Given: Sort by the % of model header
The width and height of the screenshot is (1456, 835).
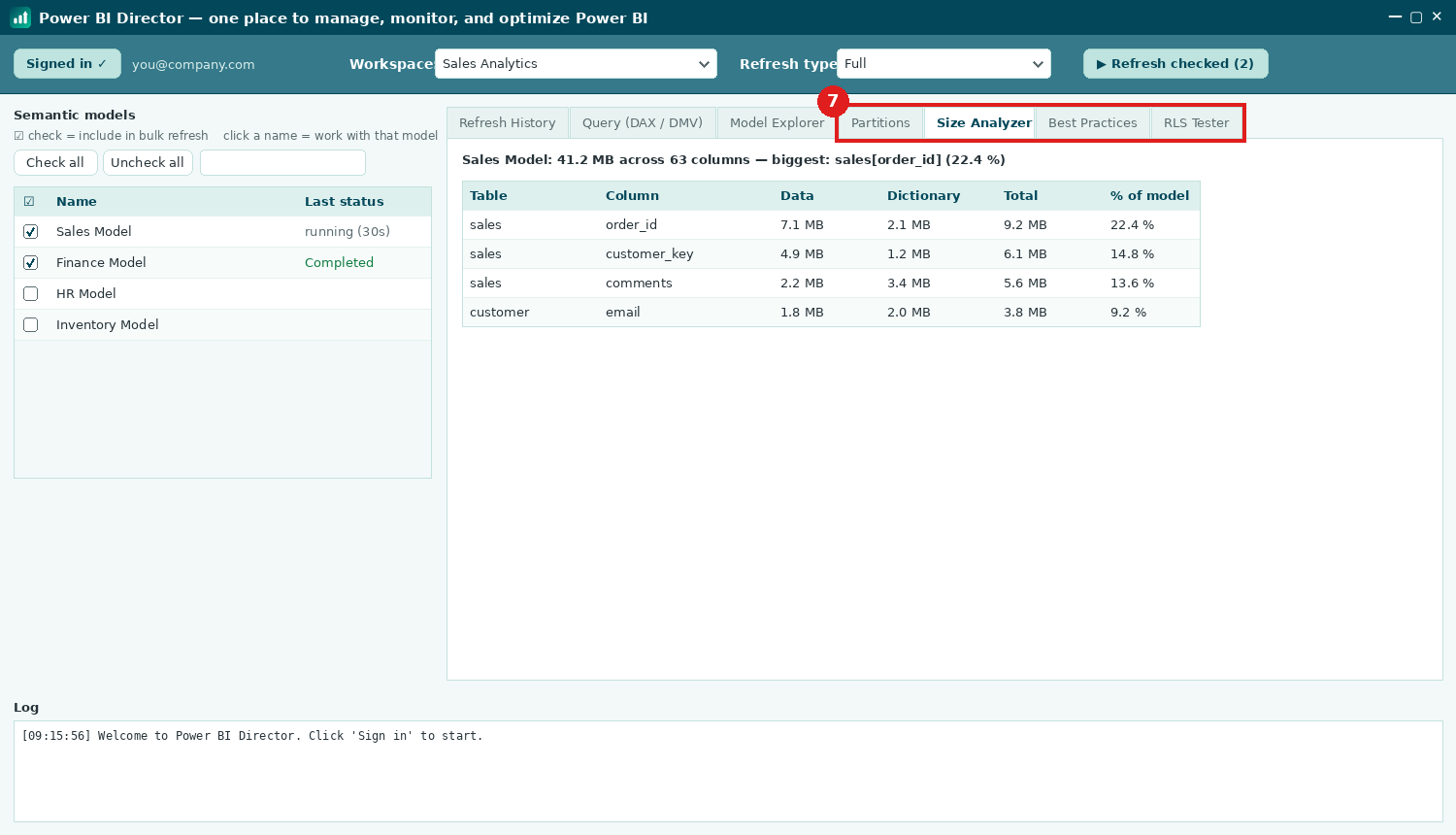Looking at the screenshot, I should click(1149, 196).
